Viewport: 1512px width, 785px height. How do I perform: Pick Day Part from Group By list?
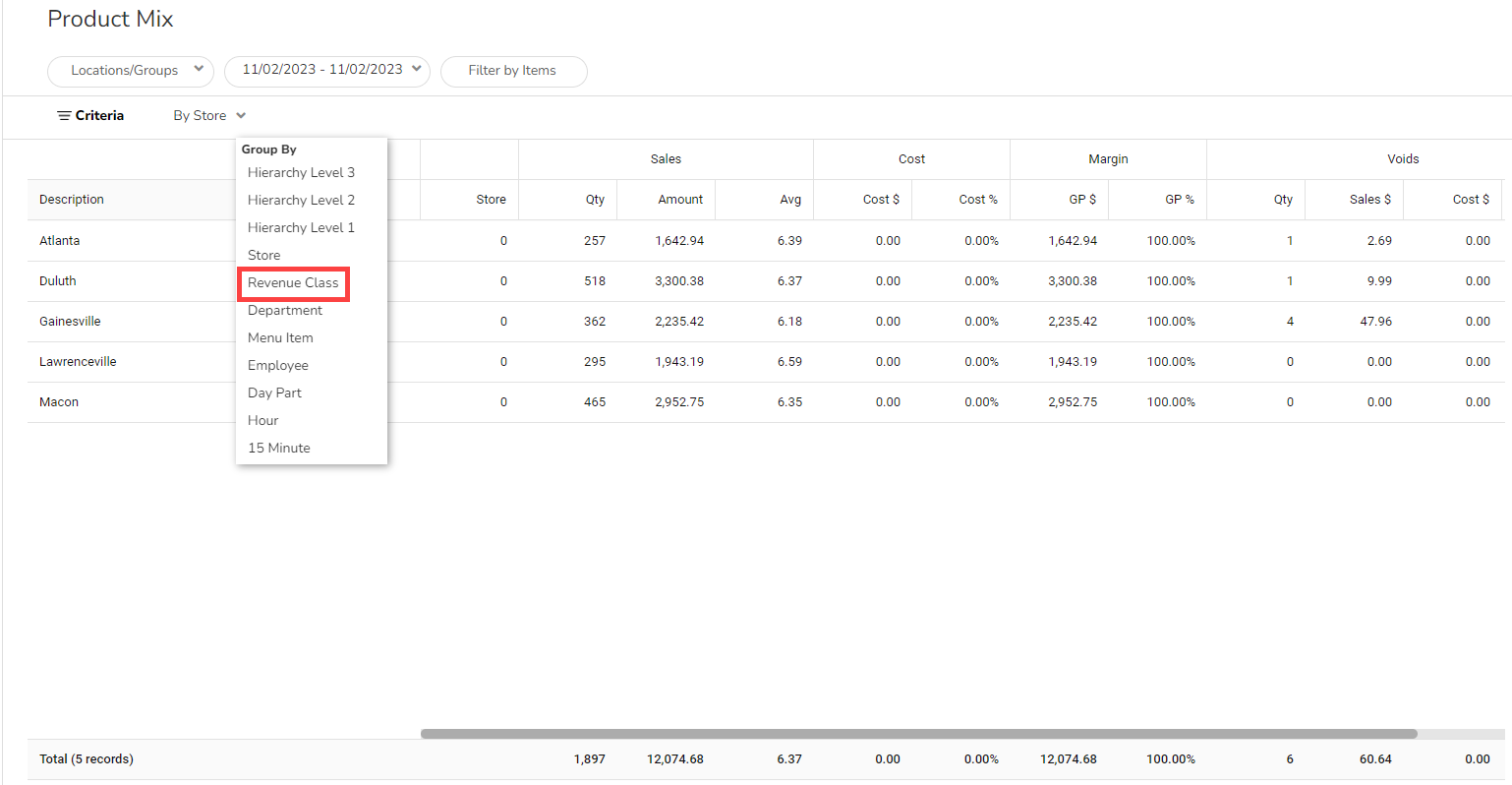click(274, 392)
